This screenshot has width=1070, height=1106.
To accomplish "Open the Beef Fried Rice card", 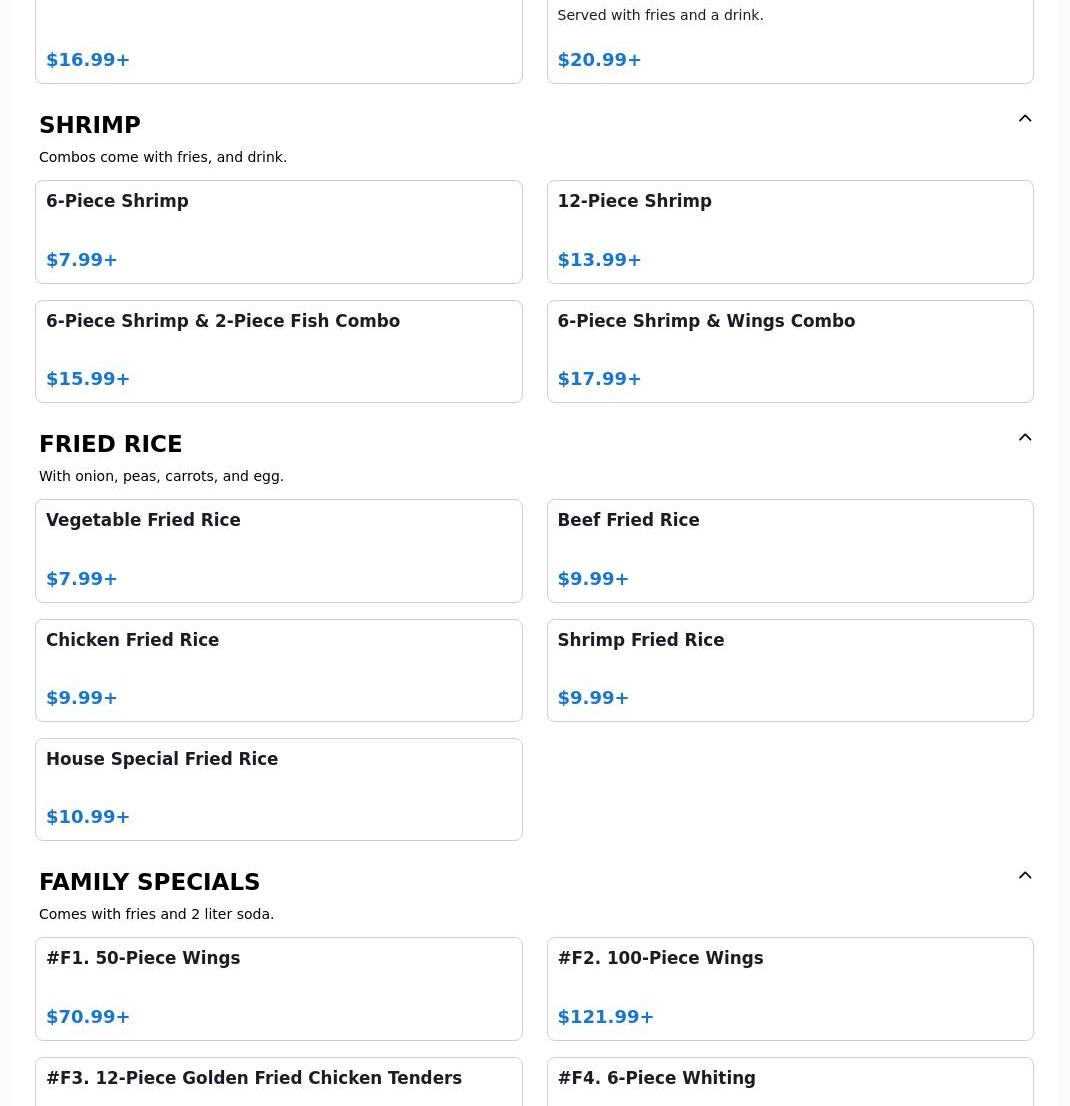I will pyautogui.click(x=790, y=551).
